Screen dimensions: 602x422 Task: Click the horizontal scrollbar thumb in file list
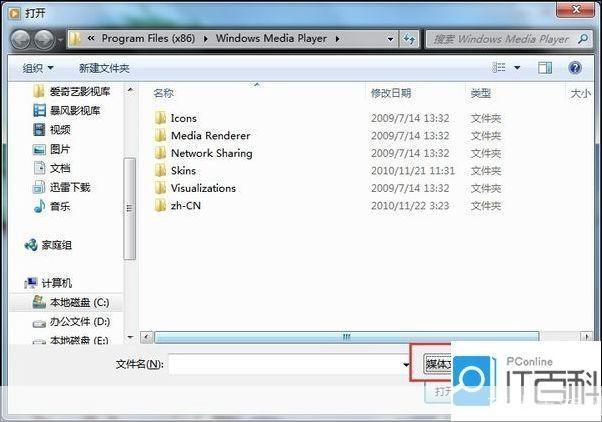coord(347,337)
